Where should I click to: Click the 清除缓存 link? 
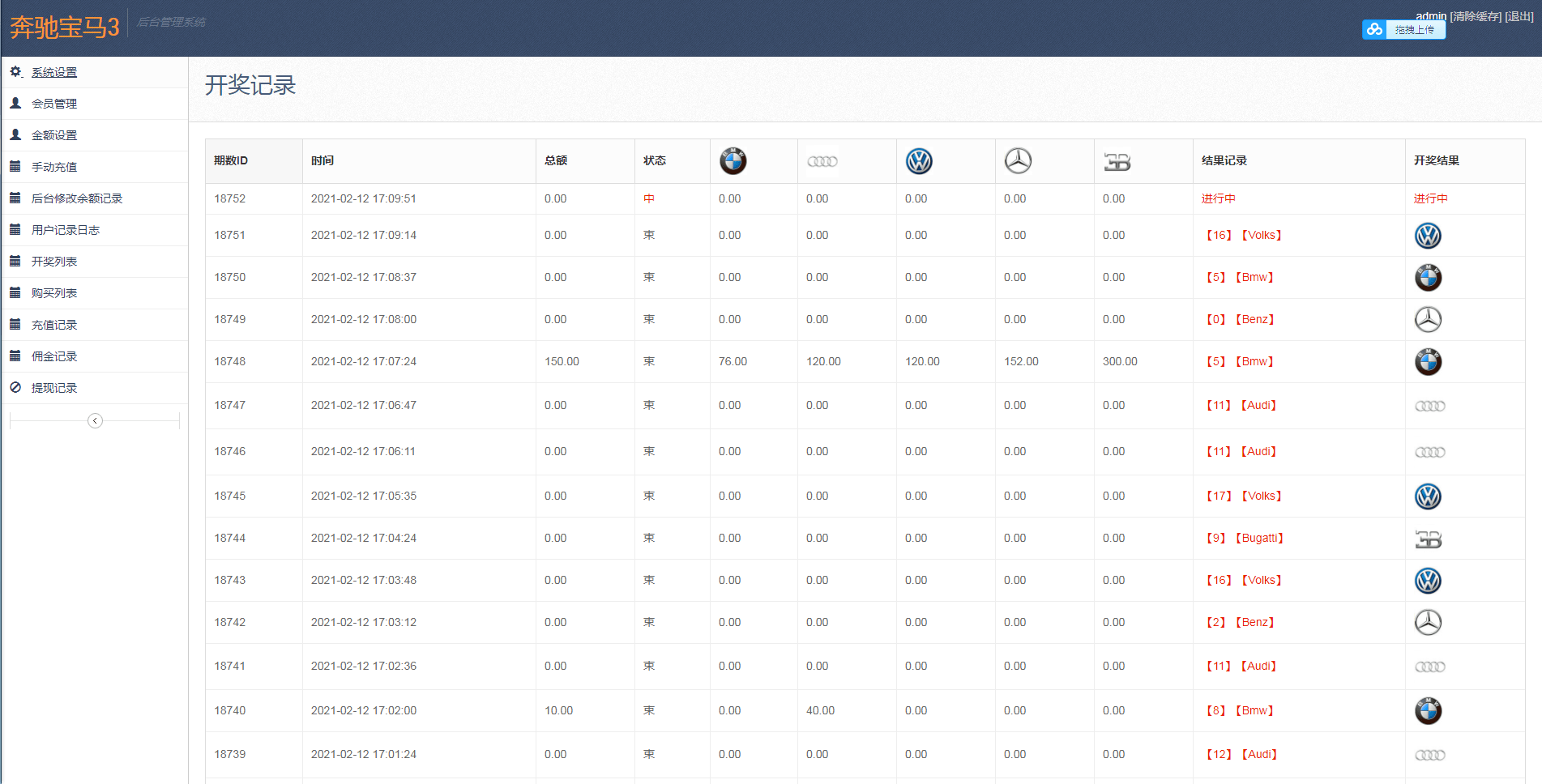(x=1476, y=16)
